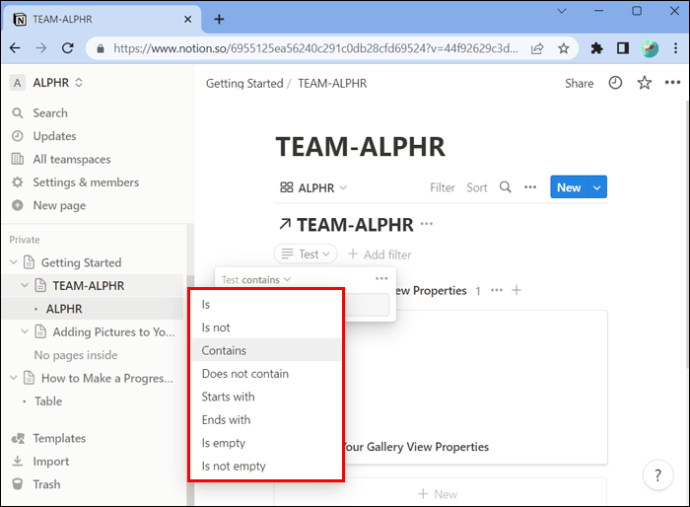Open the ellipsis beside Properties group count
This screenshot has height=507, width=690.
[x=497, y=290]
